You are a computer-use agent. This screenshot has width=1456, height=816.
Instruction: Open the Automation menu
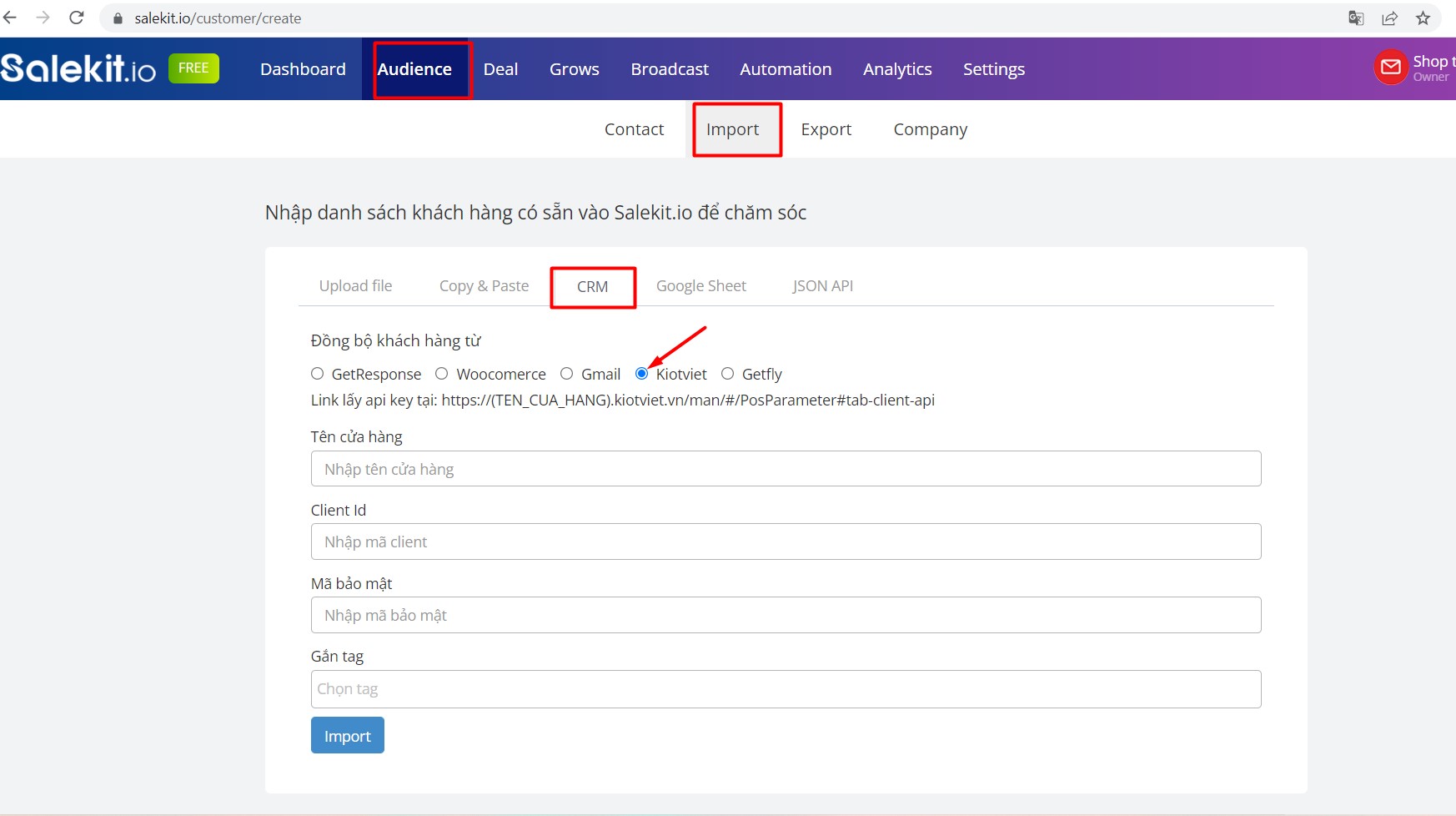point(786,69)
